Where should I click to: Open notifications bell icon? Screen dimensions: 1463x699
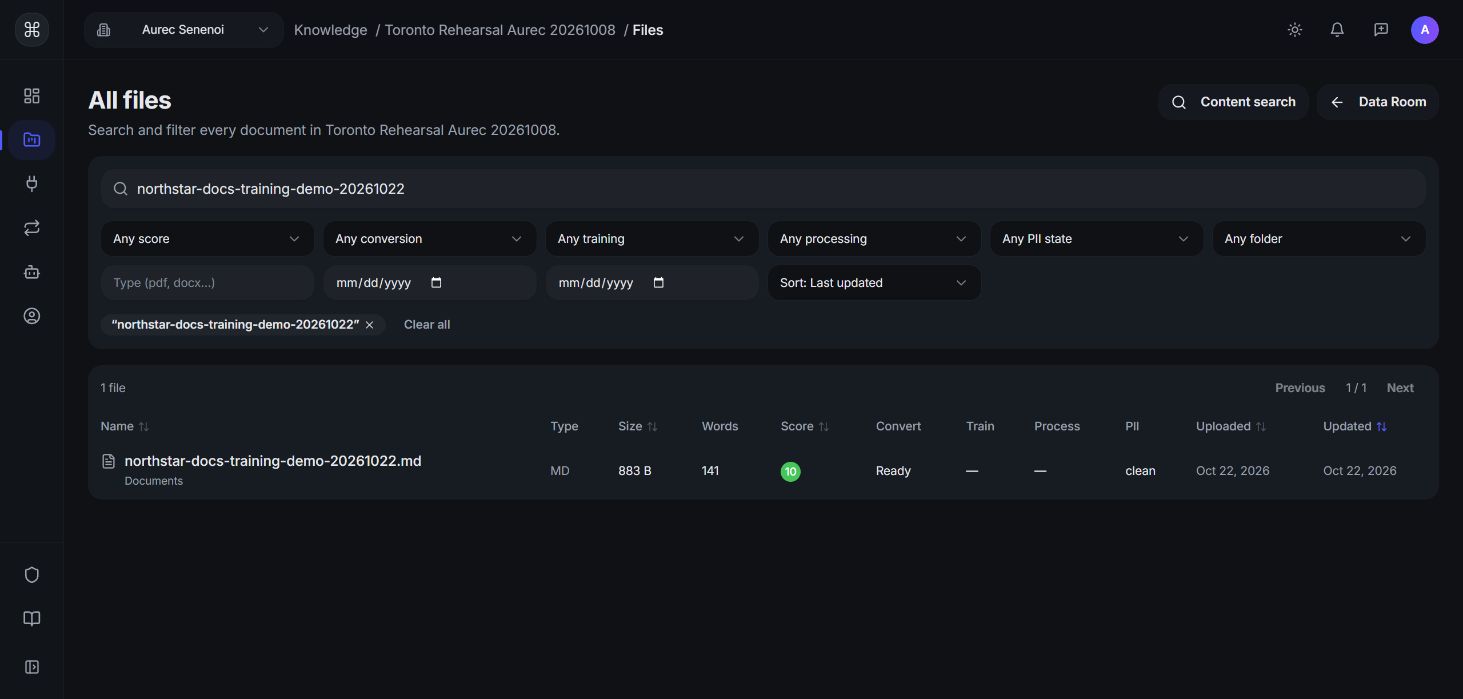1337,30
